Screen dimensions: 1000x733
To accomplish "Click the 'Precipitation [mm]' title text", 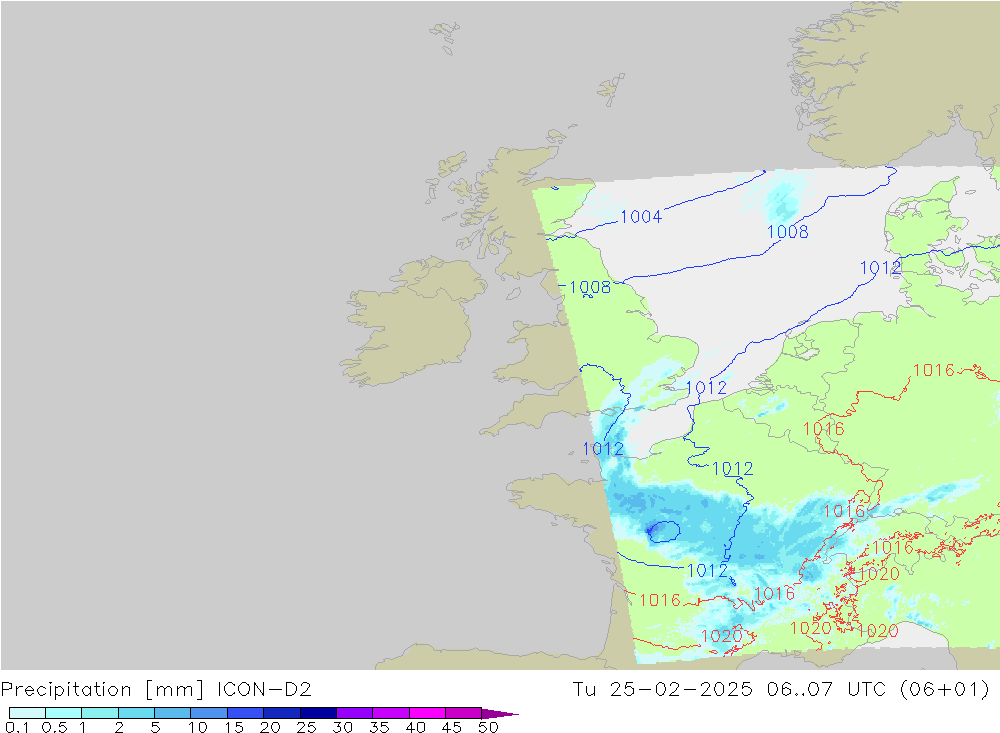I will coord(103,690).
